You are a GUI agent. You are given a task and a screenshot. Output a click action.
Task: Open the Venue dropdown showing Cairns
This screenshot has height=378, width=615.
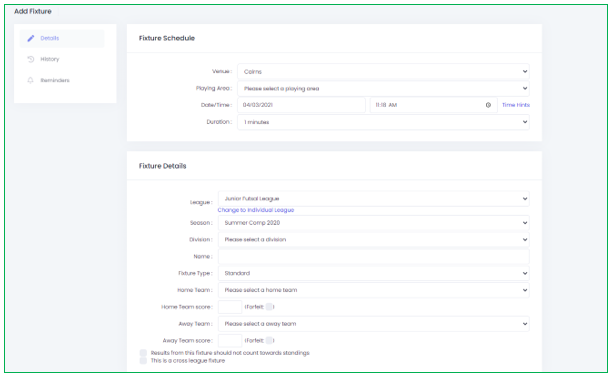pyautogui.click(x=383, y=71)
